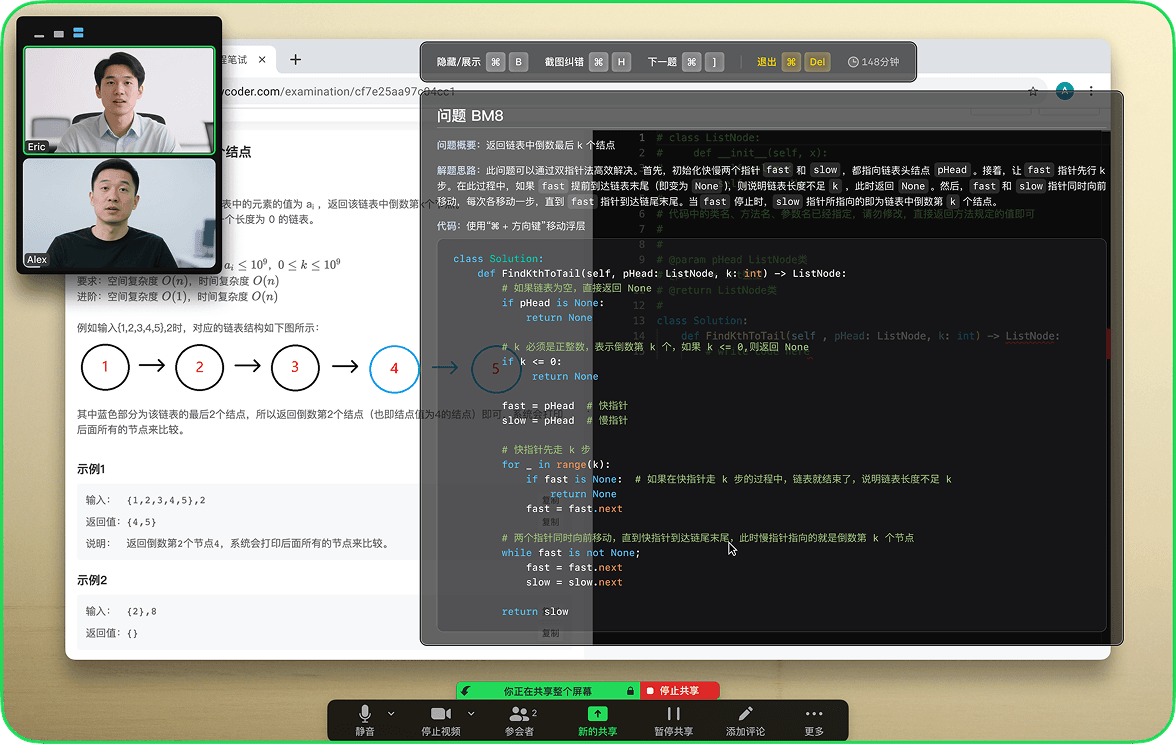Start 新的共享 new share
1176x745 pixels.
[597, 719]
